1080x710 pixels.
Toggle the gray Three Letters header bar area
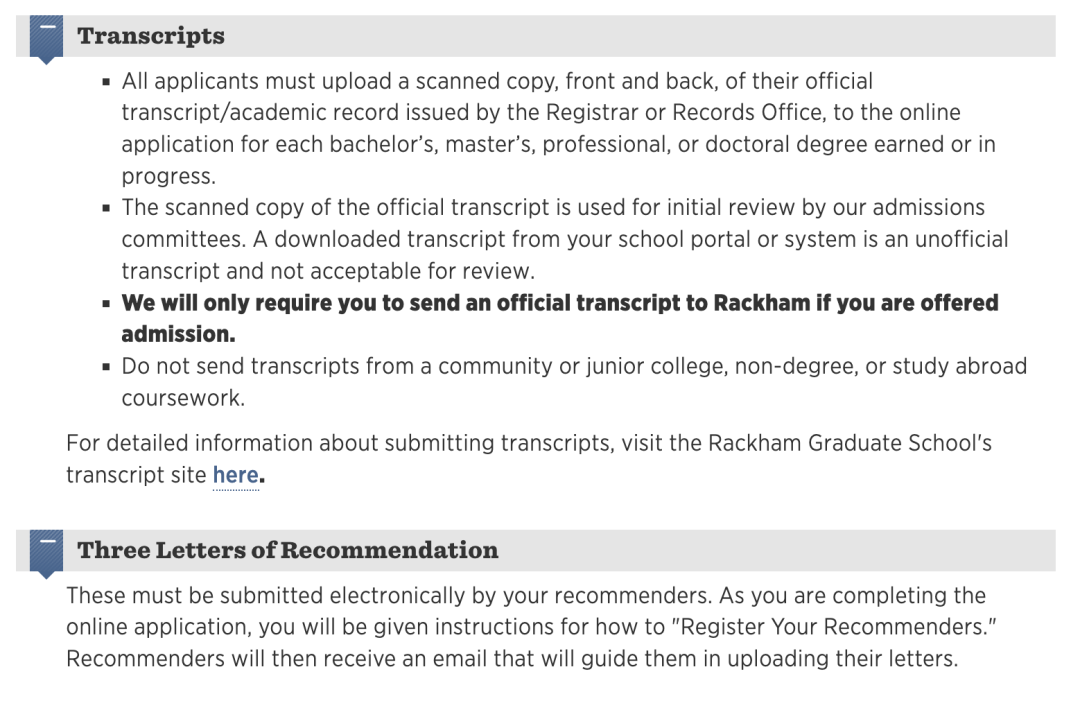536,550
